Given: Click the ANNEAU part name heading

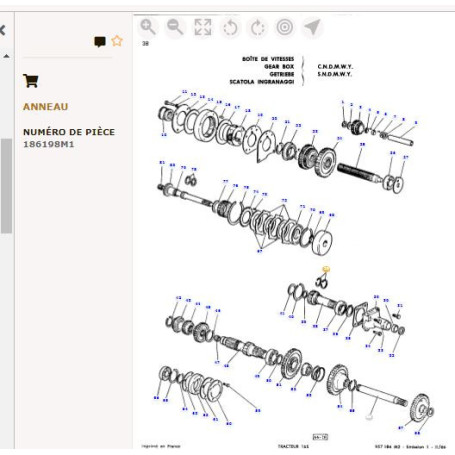Looking at the screenshot, I should click(x=46, y=107).
